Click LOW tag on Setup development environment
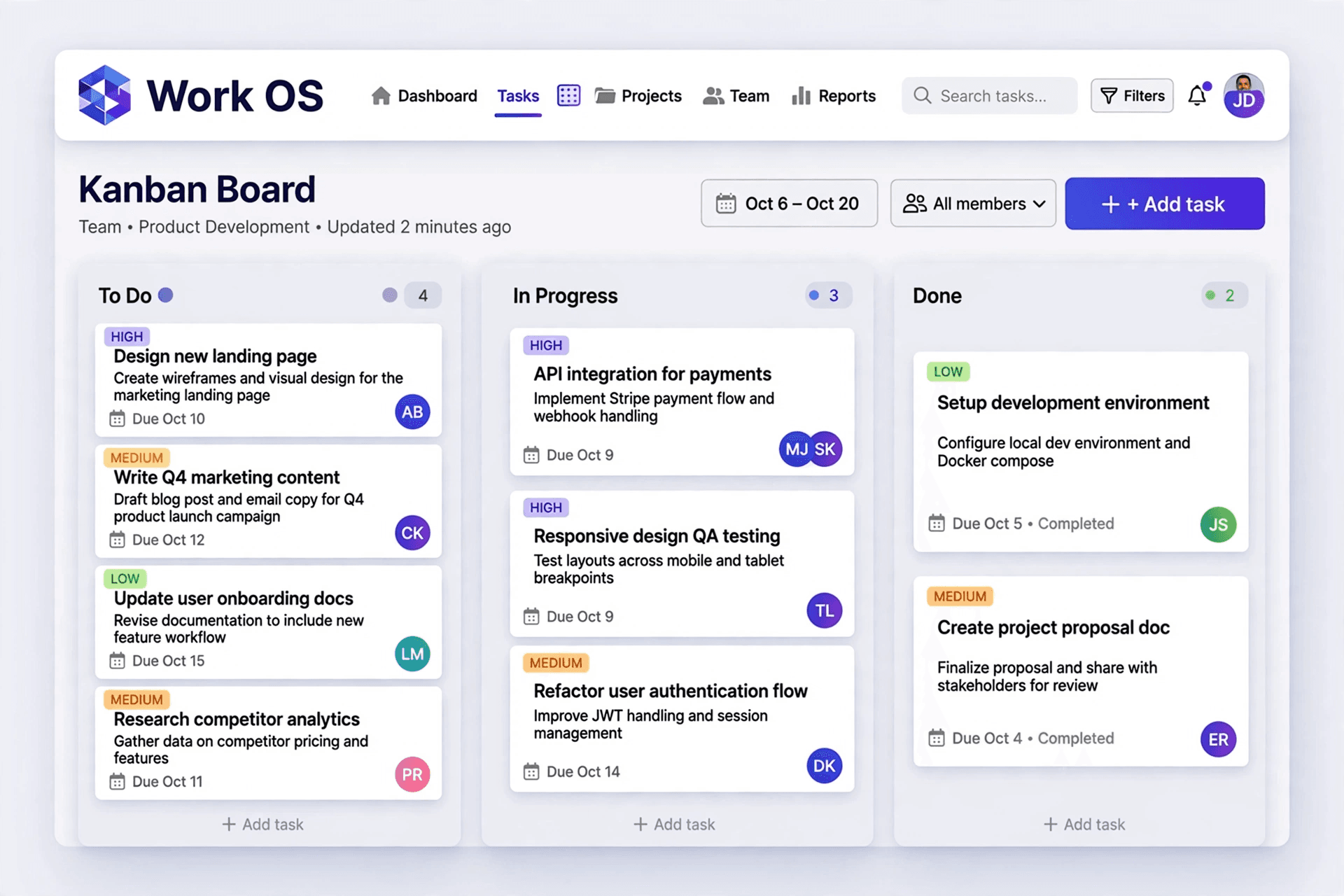 [x=948, y=372]
